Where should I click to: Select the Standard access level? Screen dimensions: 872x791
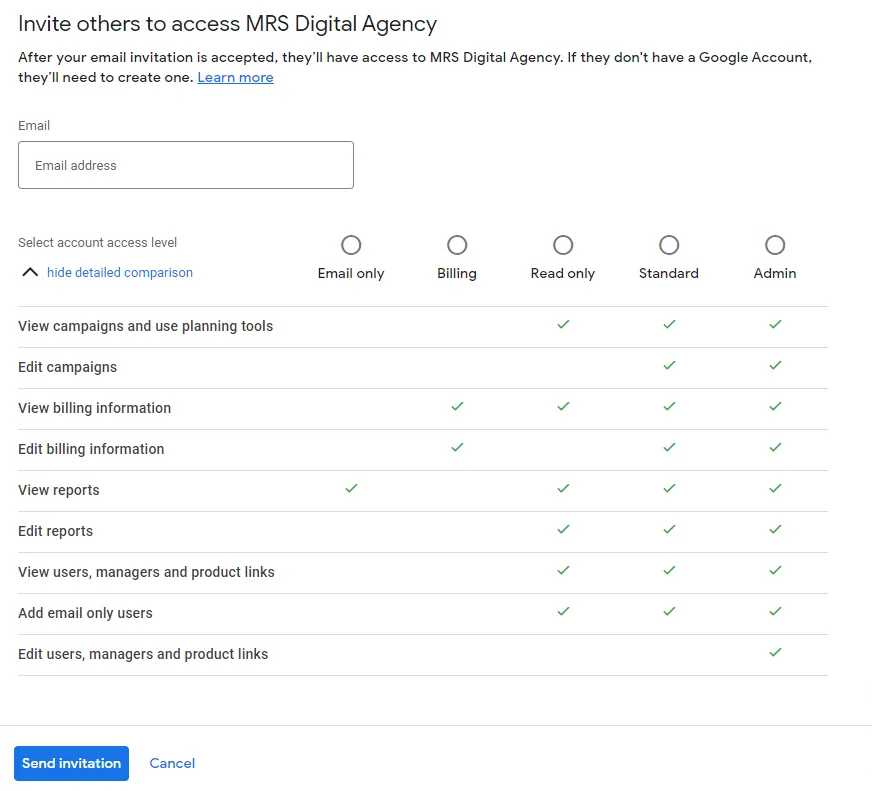coord(669,244)
